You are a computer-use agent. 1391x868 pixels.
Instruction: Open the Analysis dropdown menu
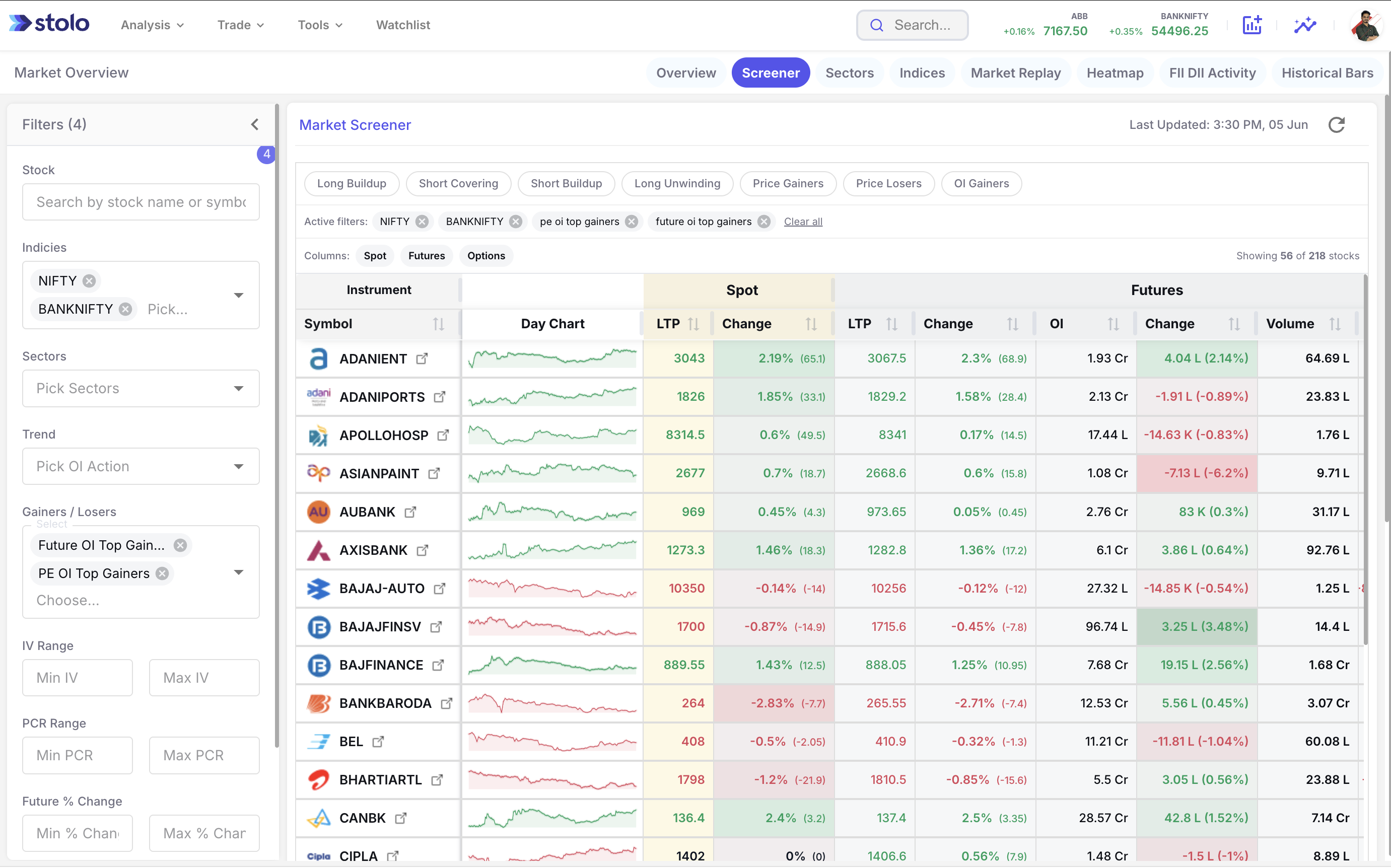153,25
